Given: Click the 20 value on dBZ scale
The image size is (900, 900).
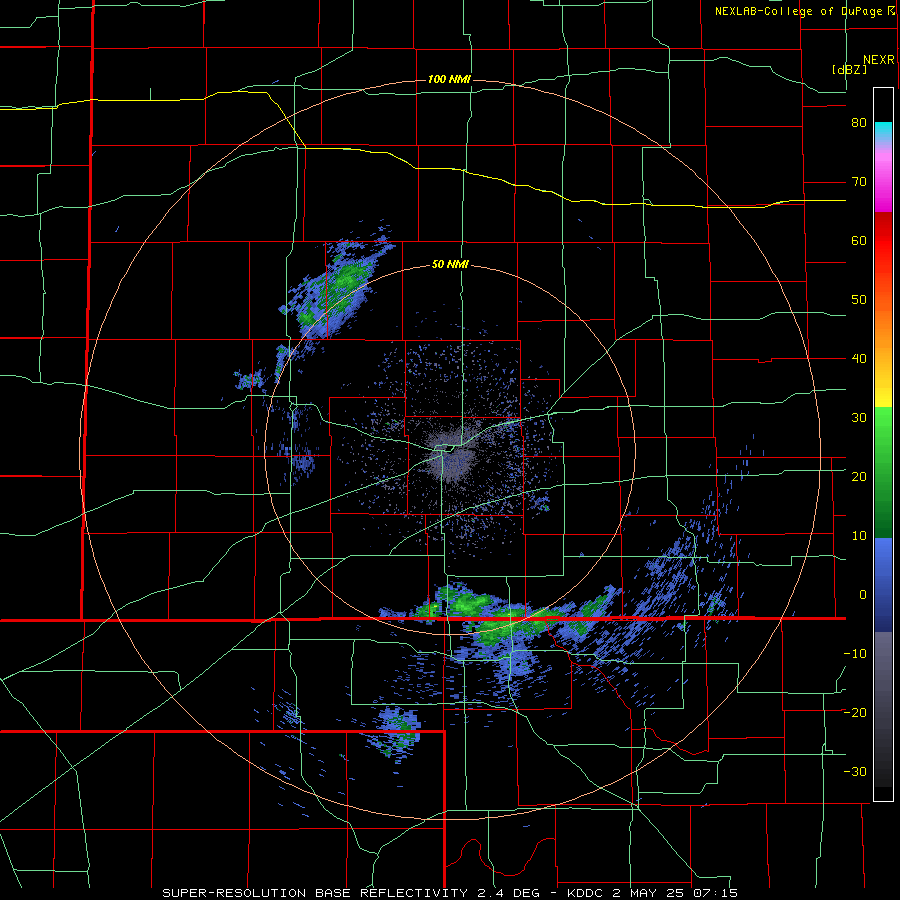Looking at the screenshot, I should (859, 477).
